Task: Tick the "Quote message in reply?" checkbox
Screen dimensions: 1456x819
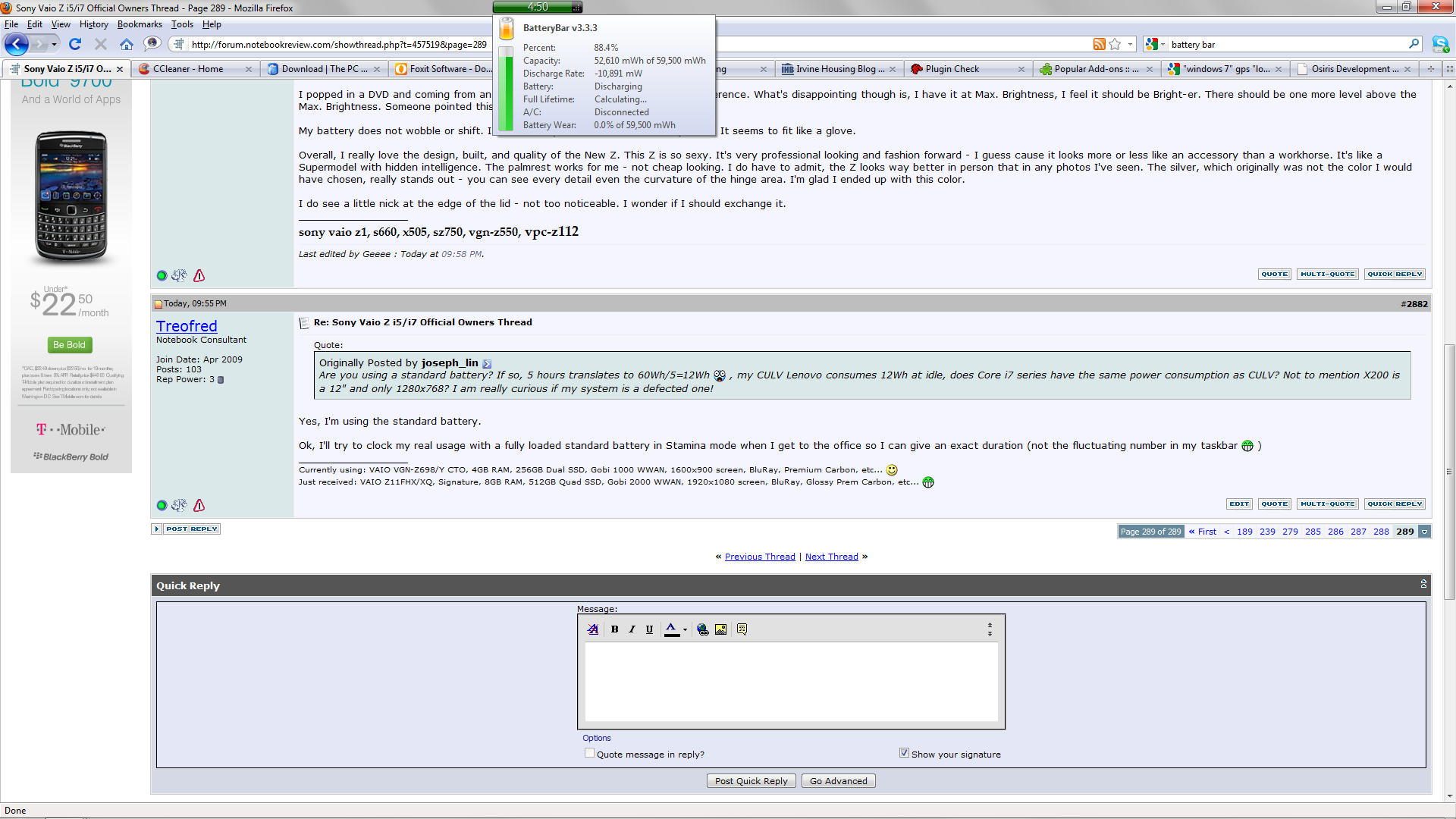Action: 589,753
